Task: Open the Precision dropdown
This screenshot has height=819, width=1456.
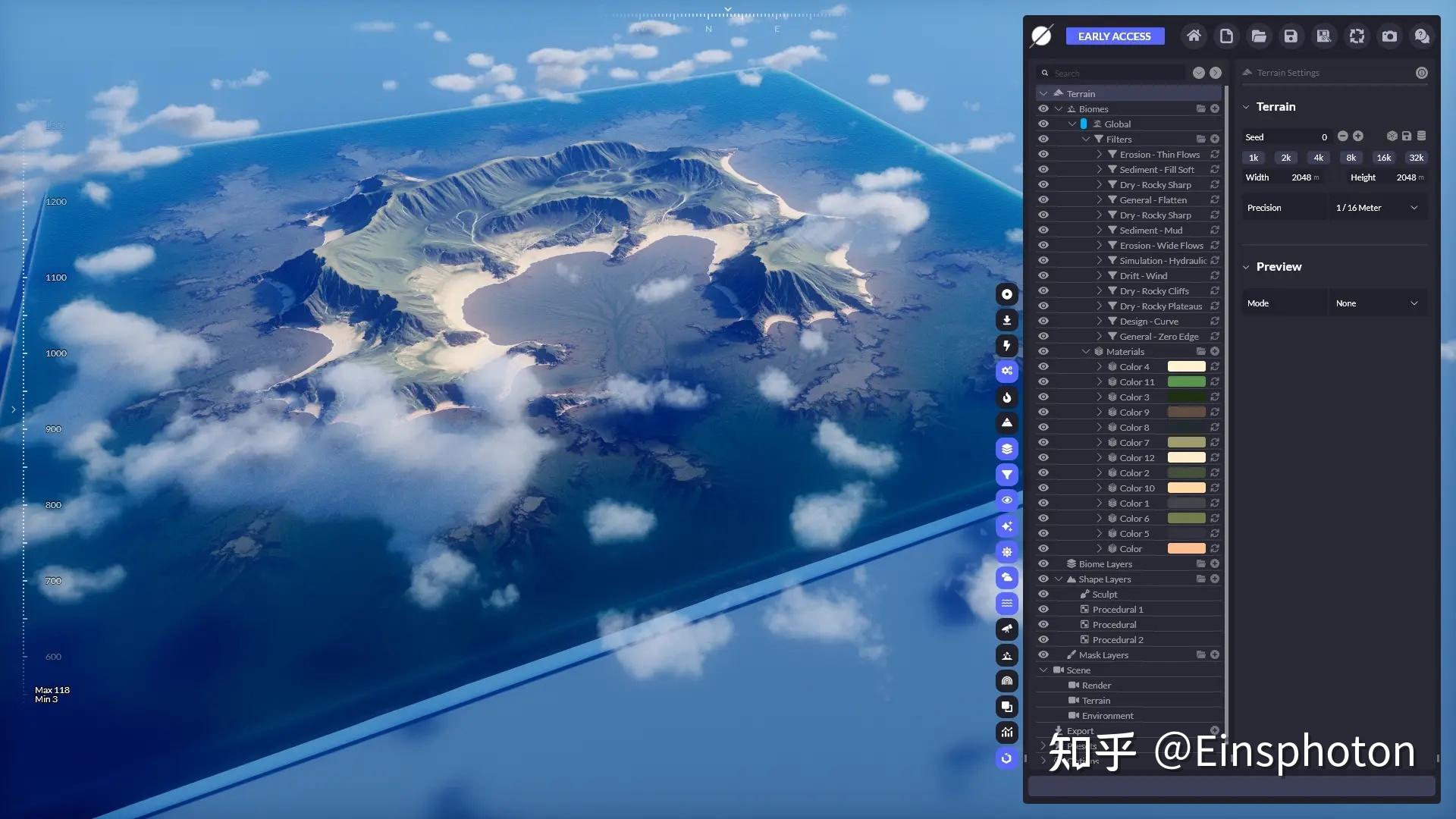Action: (x=1377, y=208)
